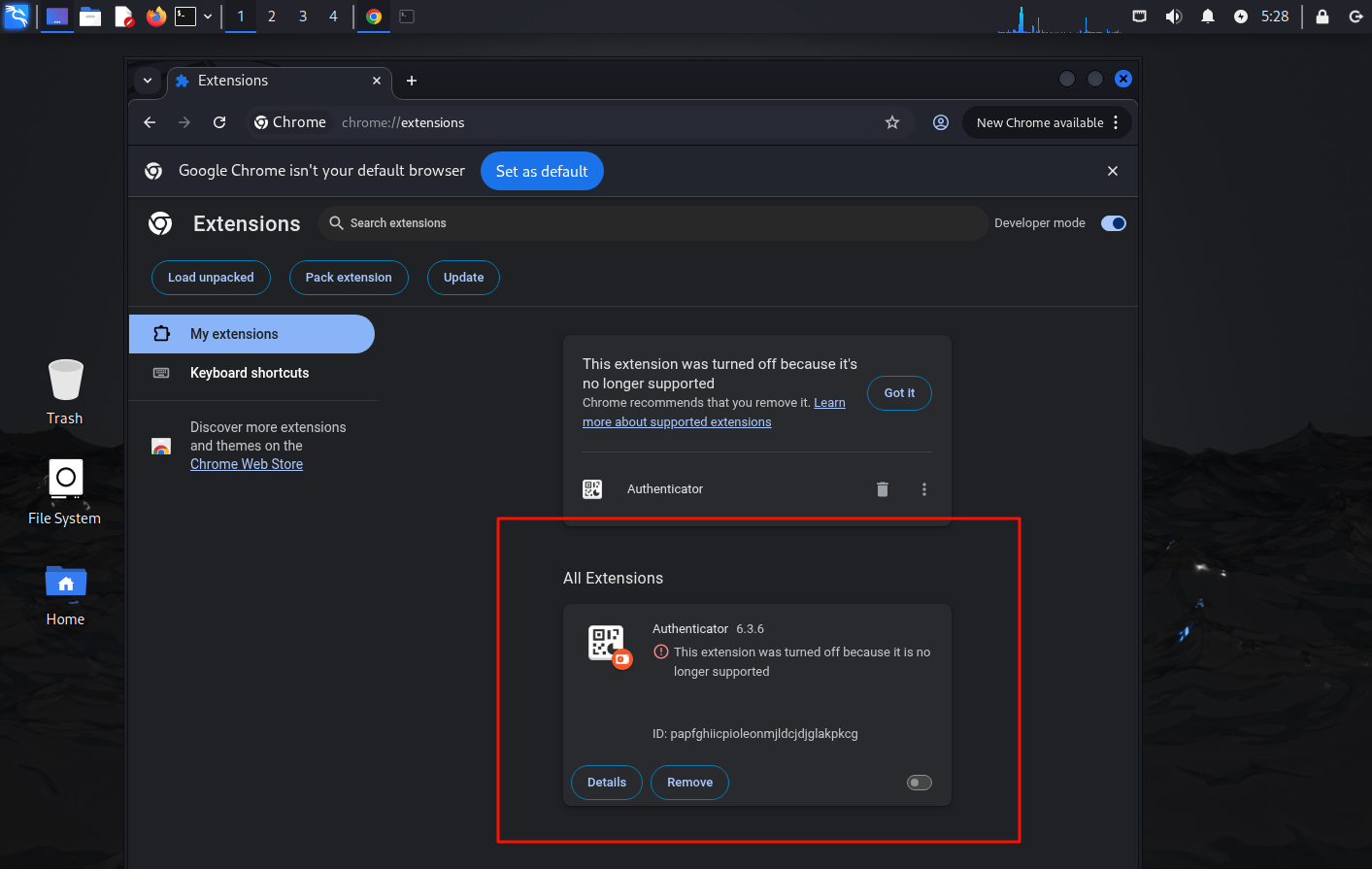Select the Chrome window button in taskbar
1372x869 pixels.
[374, 17]
